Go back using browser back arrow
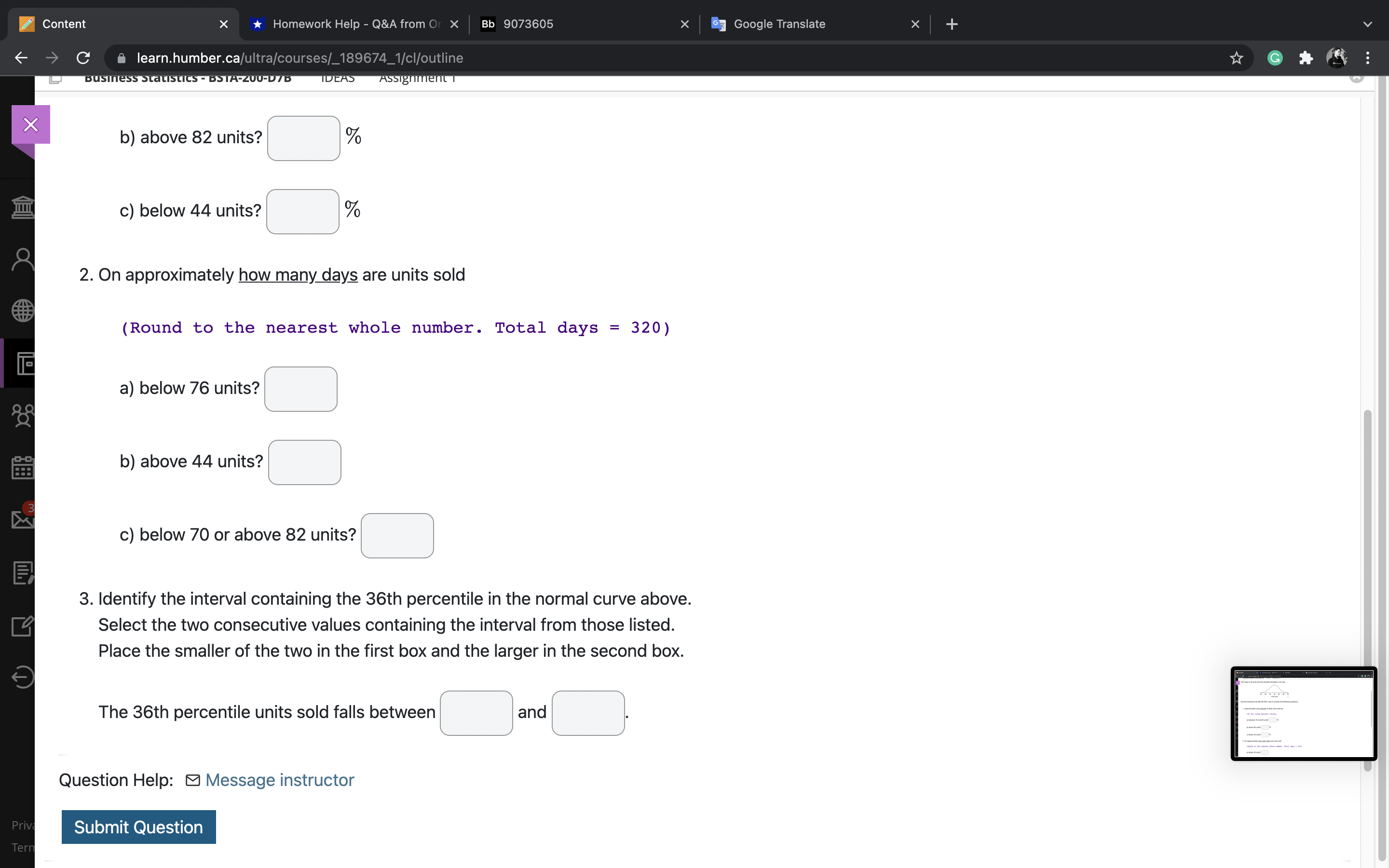This screenshot has height=868, width=1389. click(21, 58)
